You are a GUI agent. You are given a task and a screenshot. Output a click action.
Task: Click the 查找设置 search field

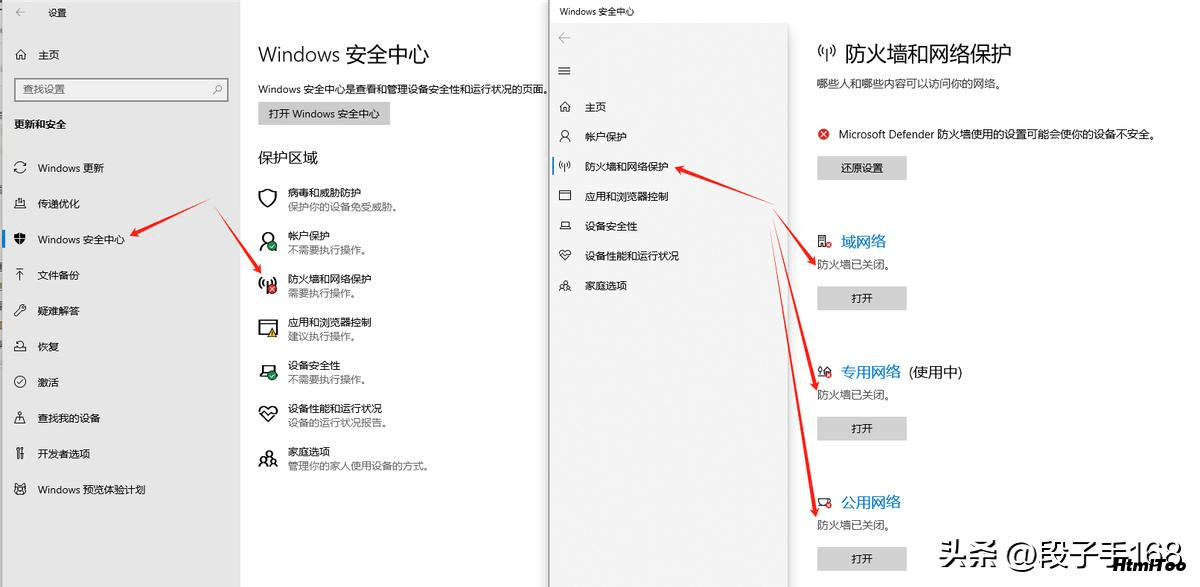pyautogui.click(x=121, y=89)
